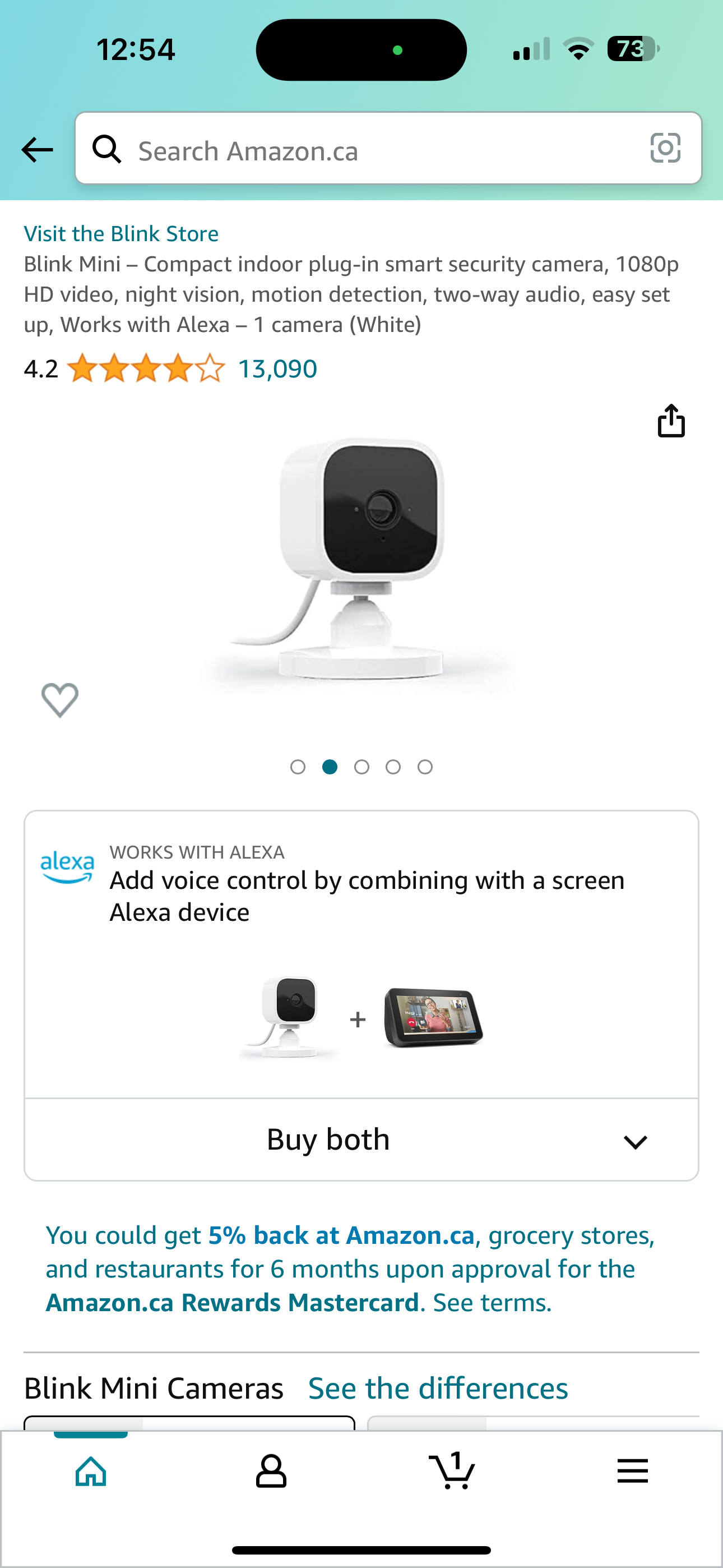Open the Home tab icon
Screen dimensions: 723x1568
(91, 1472)
